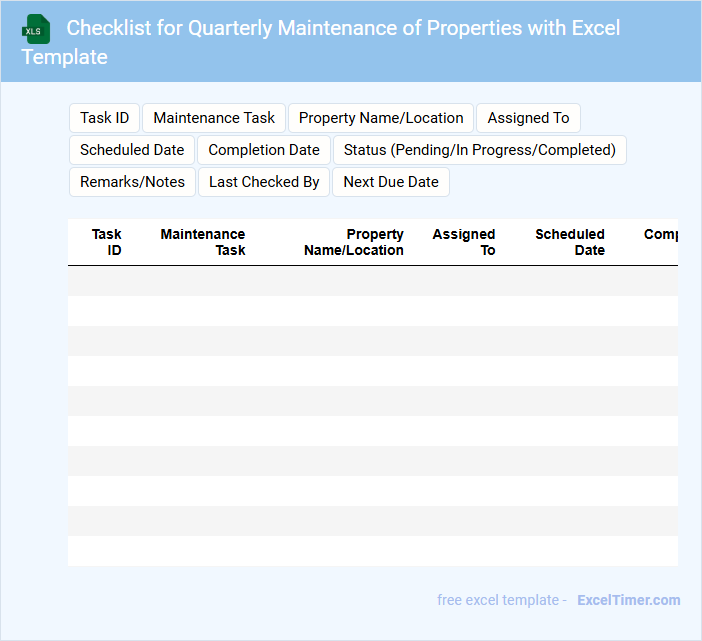
Task: Select the Task ID tag
Action: [x=104, y=118]
